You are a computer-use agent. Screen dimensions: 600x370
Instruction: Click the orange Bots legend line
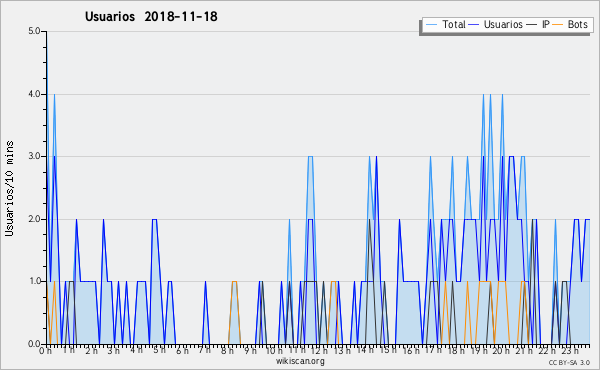tap(558, 25)
